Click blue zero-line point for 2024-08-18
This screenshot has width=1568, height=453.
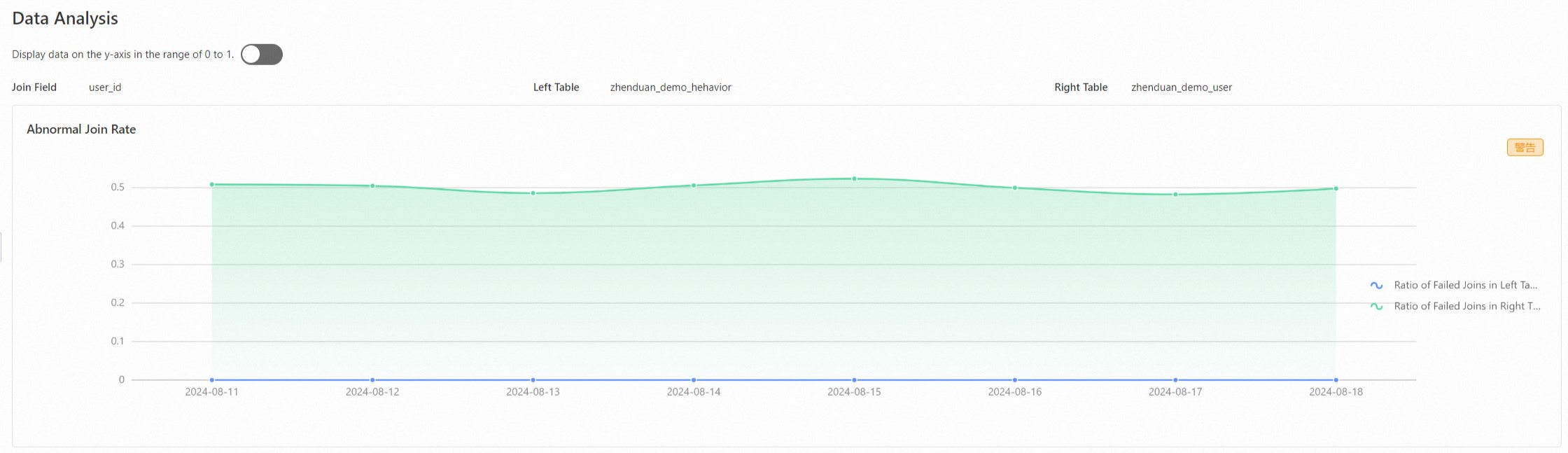(x=1336, y=380)
